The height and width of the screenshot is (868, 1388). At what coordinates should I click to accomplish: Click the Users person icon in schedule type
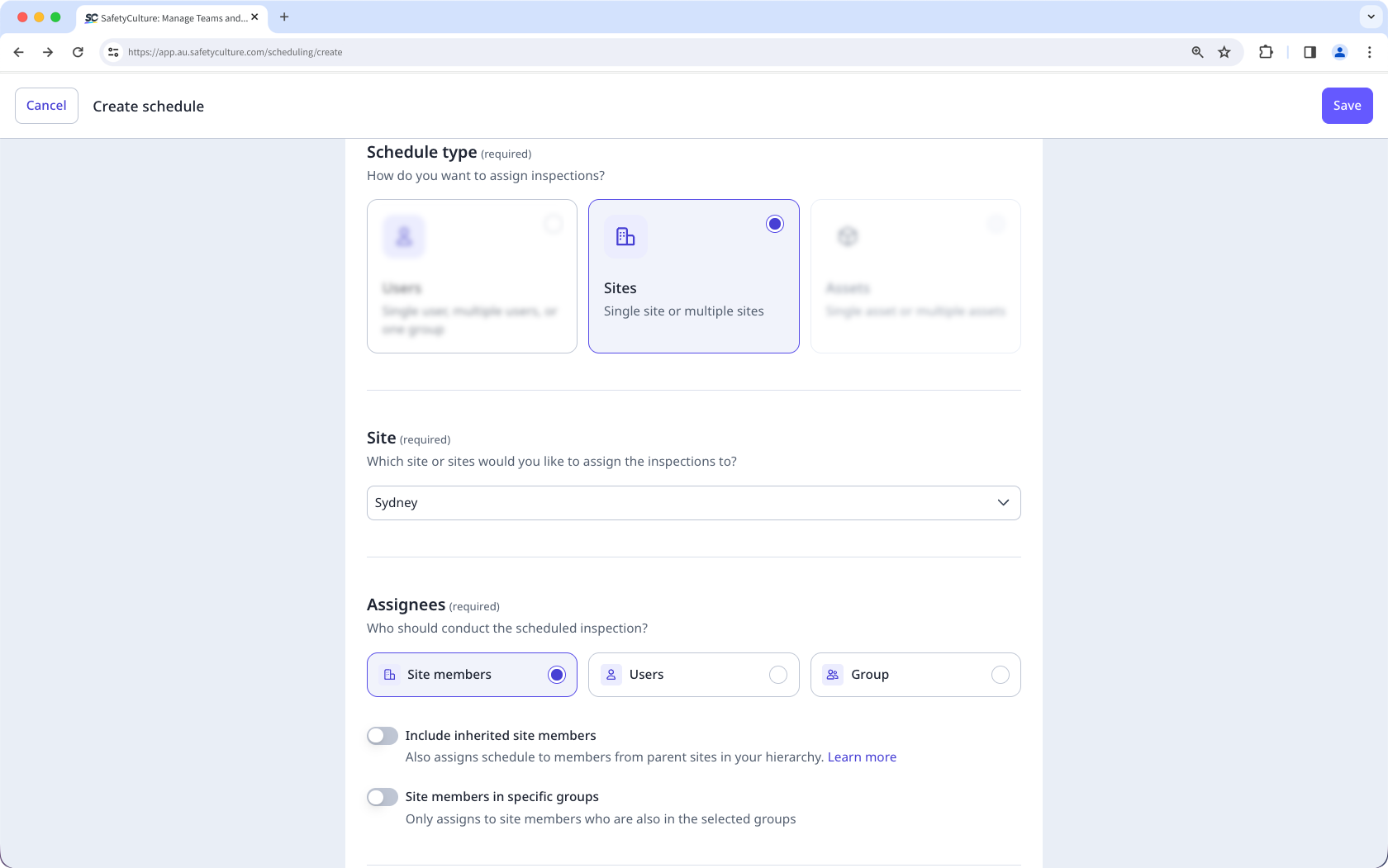point(404,237)
